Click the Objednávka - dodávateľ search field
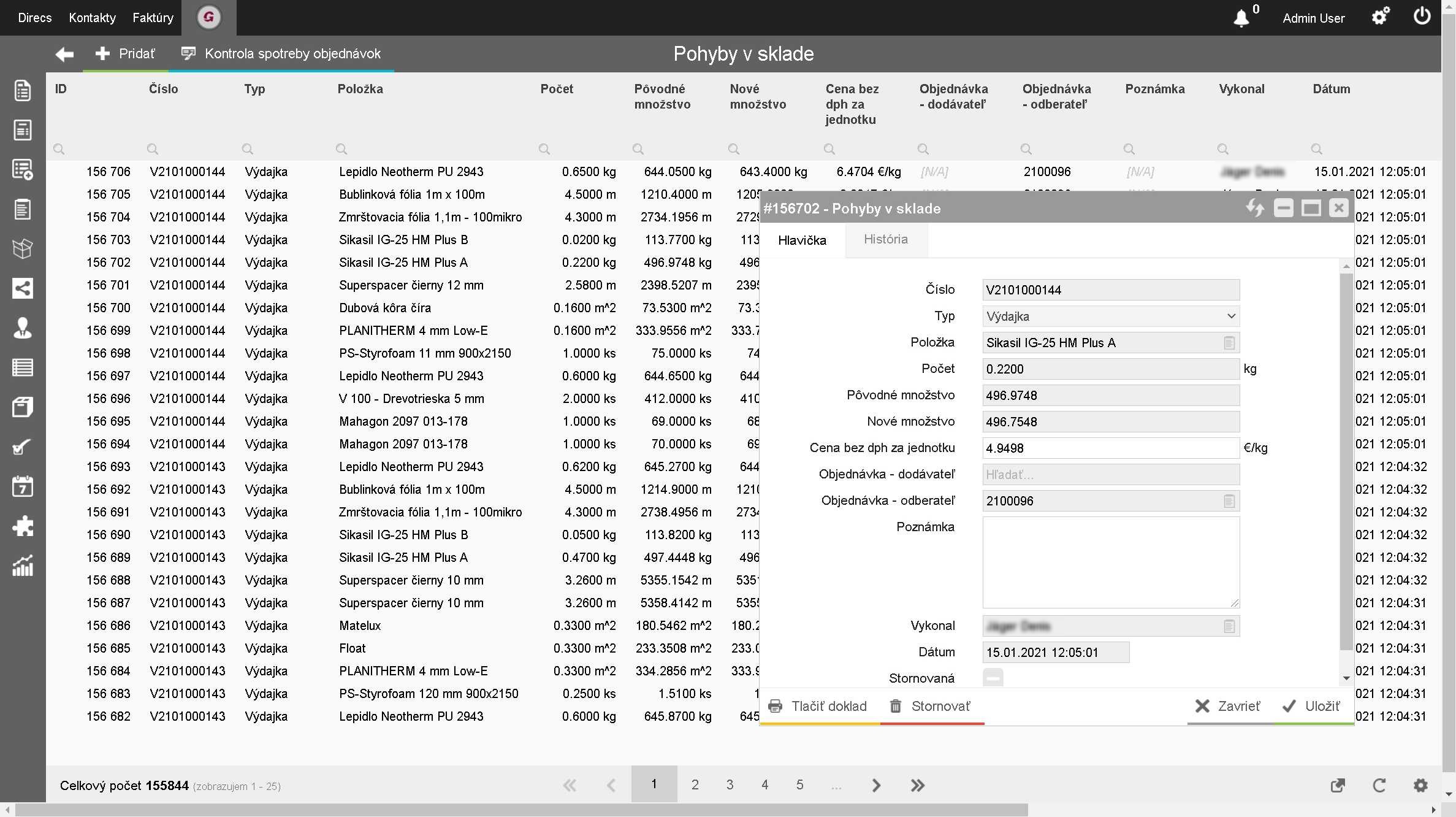 click(1111, 475)
